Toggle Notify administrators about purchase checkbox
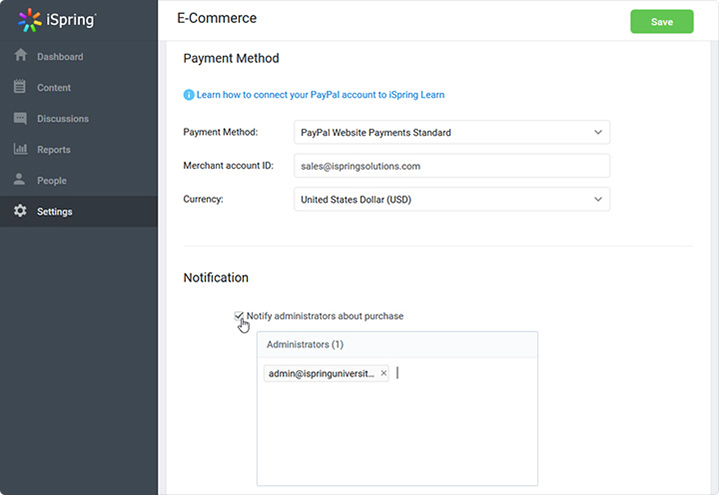 [238, 316]
